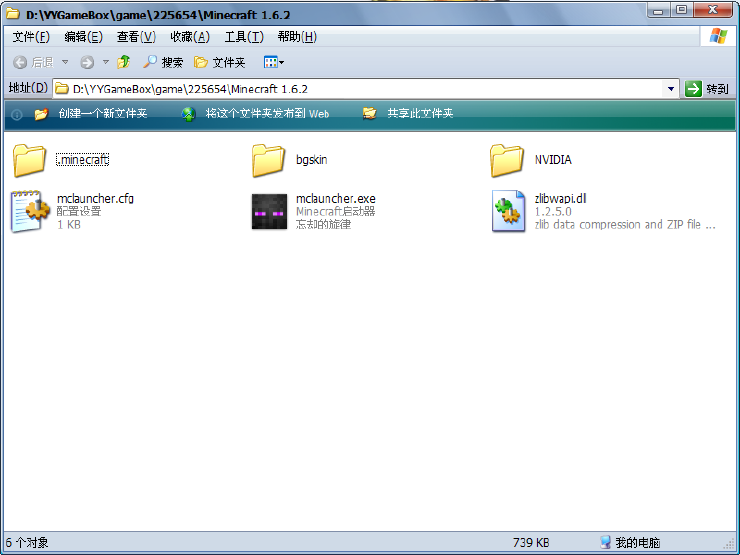Open the 帮助(H) menu
The height and width of the screenshot is (555, 740).
tap(297, 37)
